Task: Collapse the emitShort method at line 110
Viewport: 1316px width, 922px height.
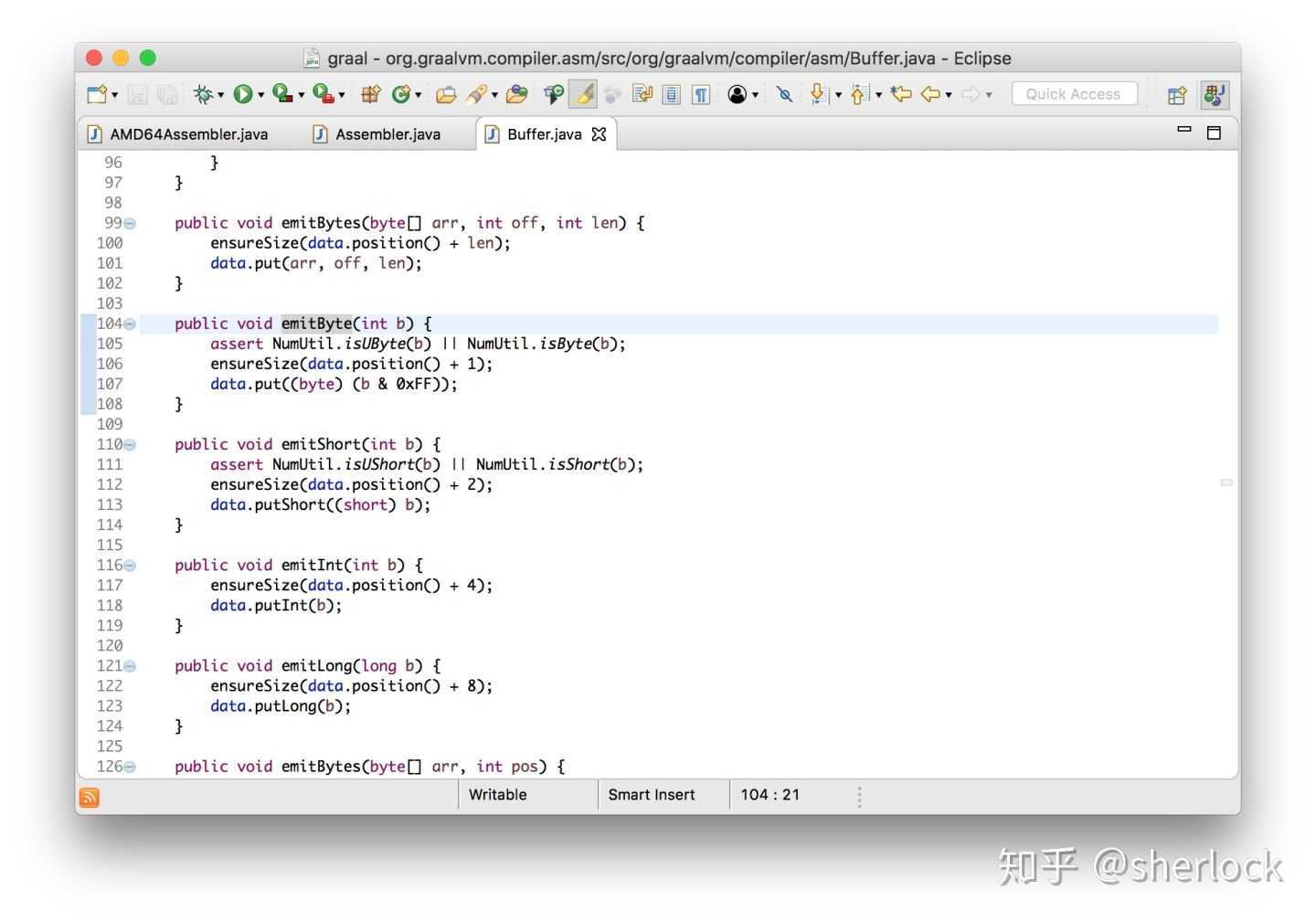Action: coord(130,445)
